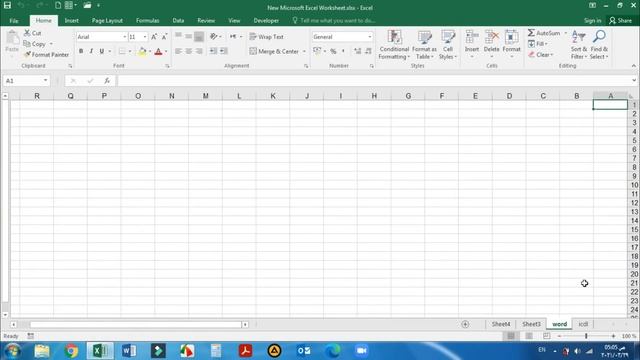Click Decrease Indent icon
This screenshot has width=640, height=360.
[x=213, y=51]
